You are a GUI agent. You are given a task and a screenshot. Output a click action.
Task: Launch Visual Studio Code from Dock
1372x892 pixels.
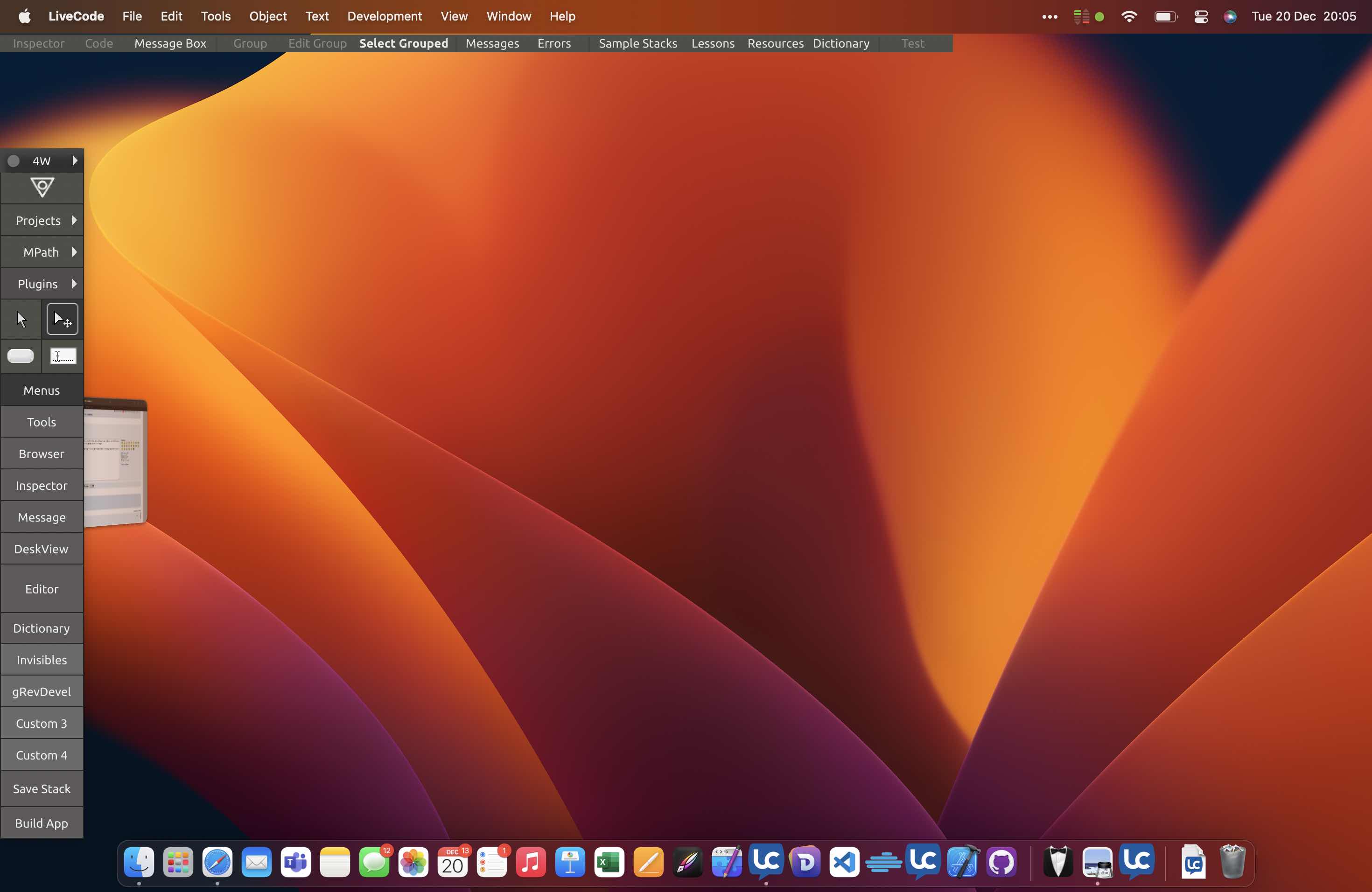point(844,863)
